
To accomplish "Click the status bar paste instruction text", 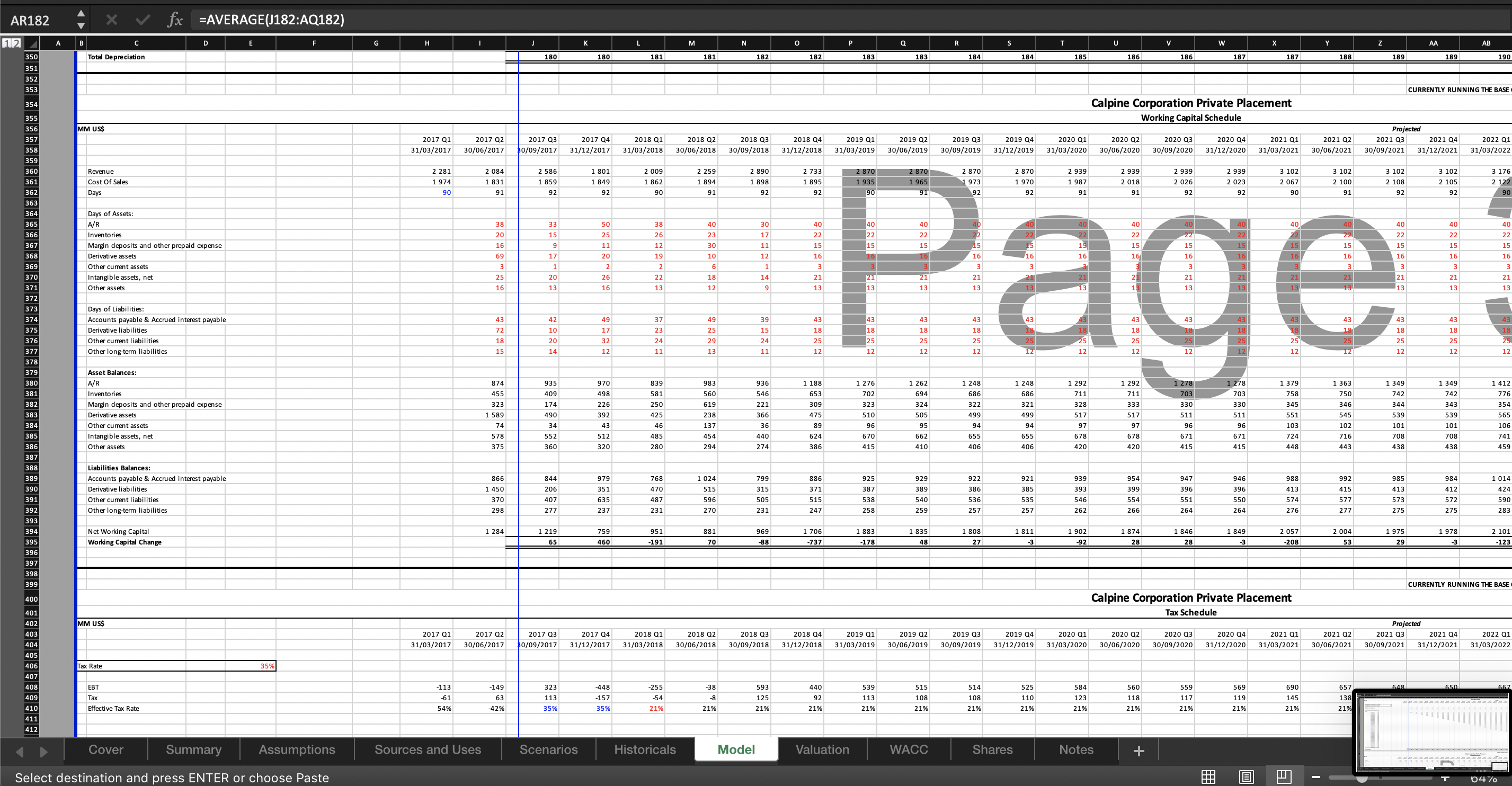I will 172,778.
